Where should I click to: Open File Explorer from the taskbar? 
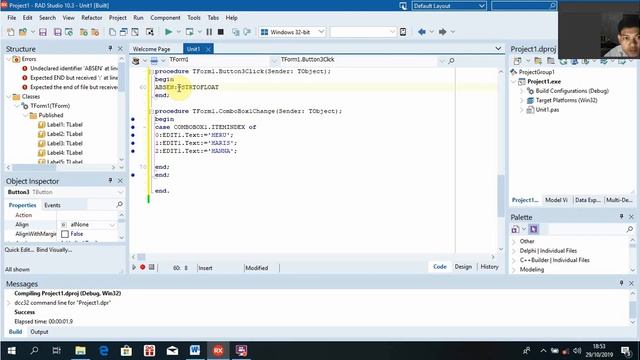[80, 350]
